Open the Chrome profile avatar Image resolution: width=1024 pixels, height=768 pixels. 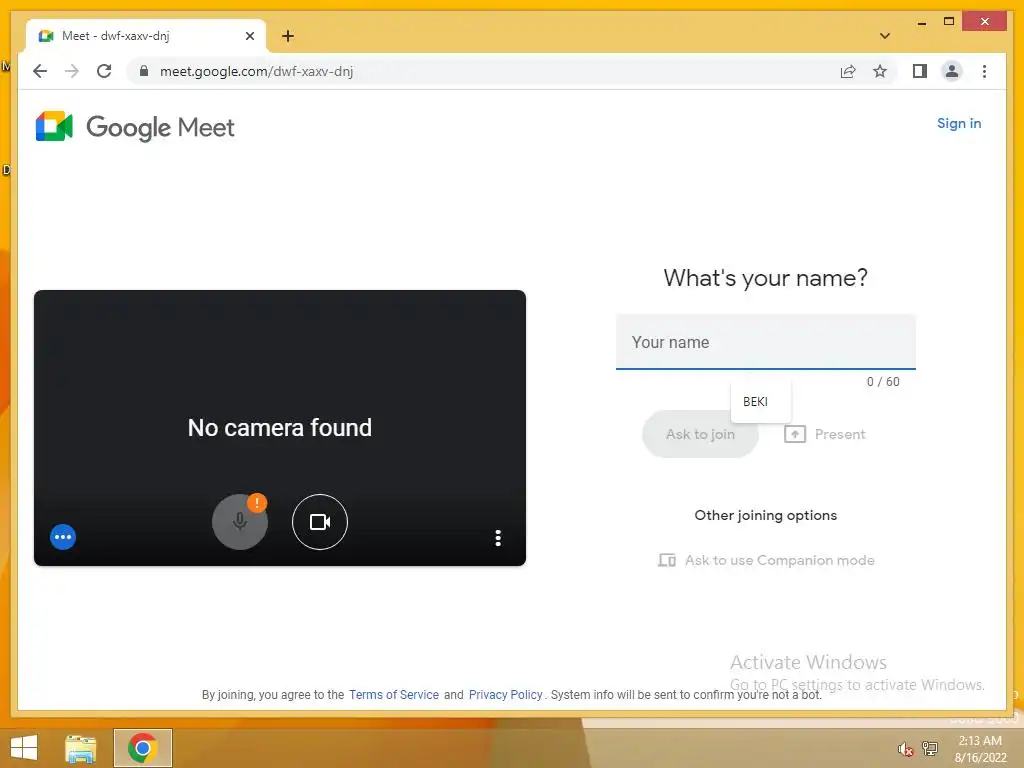pyautogui.click(x=952, y=71)
